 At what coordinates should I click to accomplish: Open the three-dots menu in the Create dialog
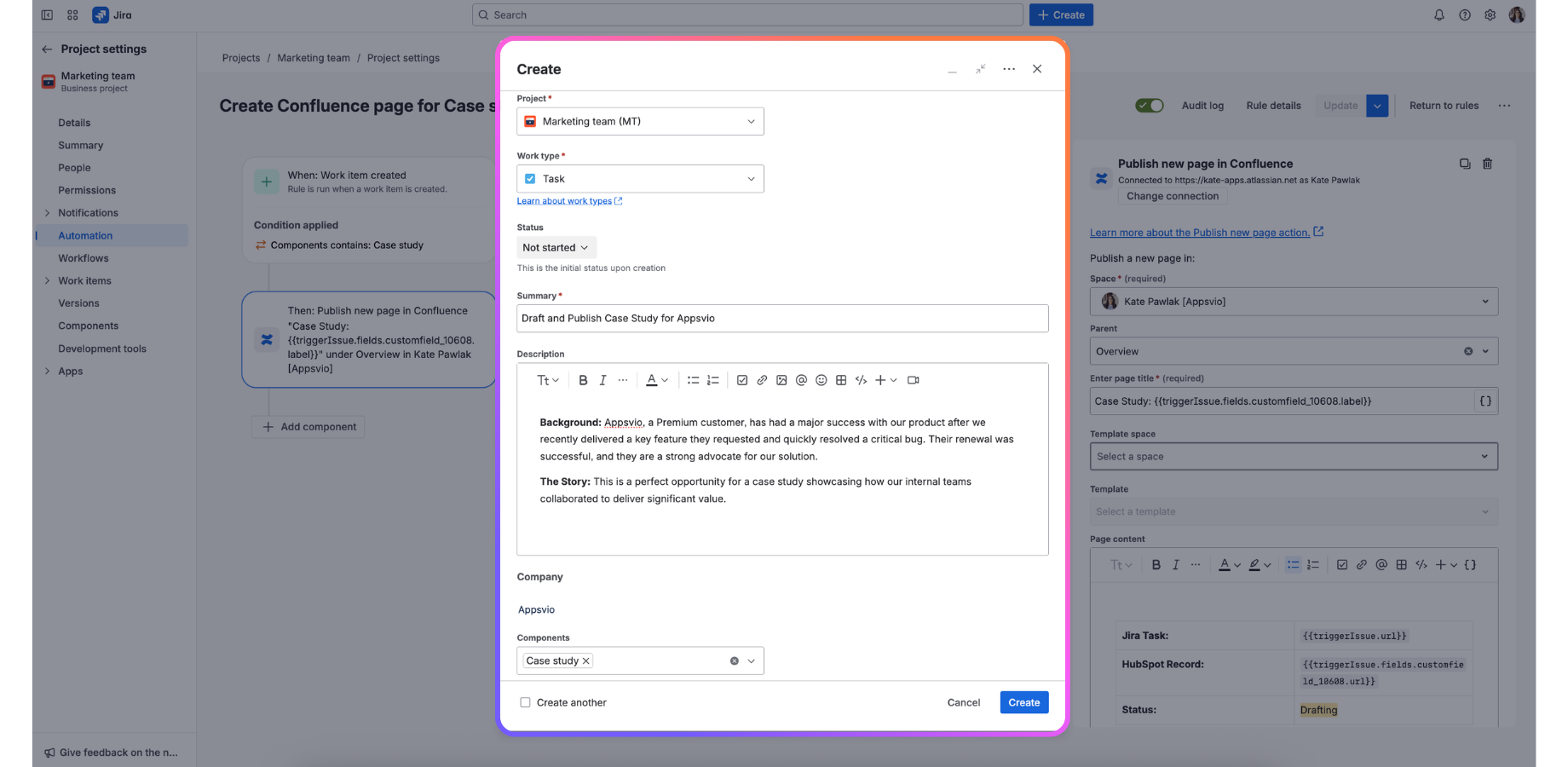(x=1009, y=69)
